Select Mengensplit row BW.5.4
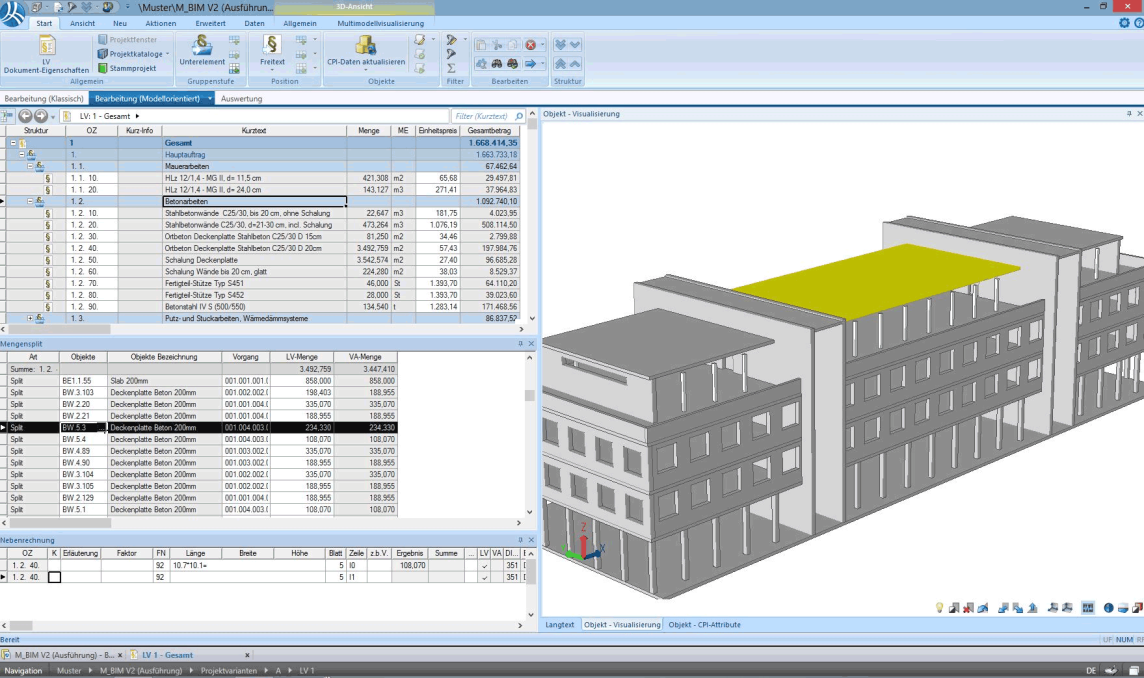This screenshot has height=678, width=1144. tap(198, 439)
